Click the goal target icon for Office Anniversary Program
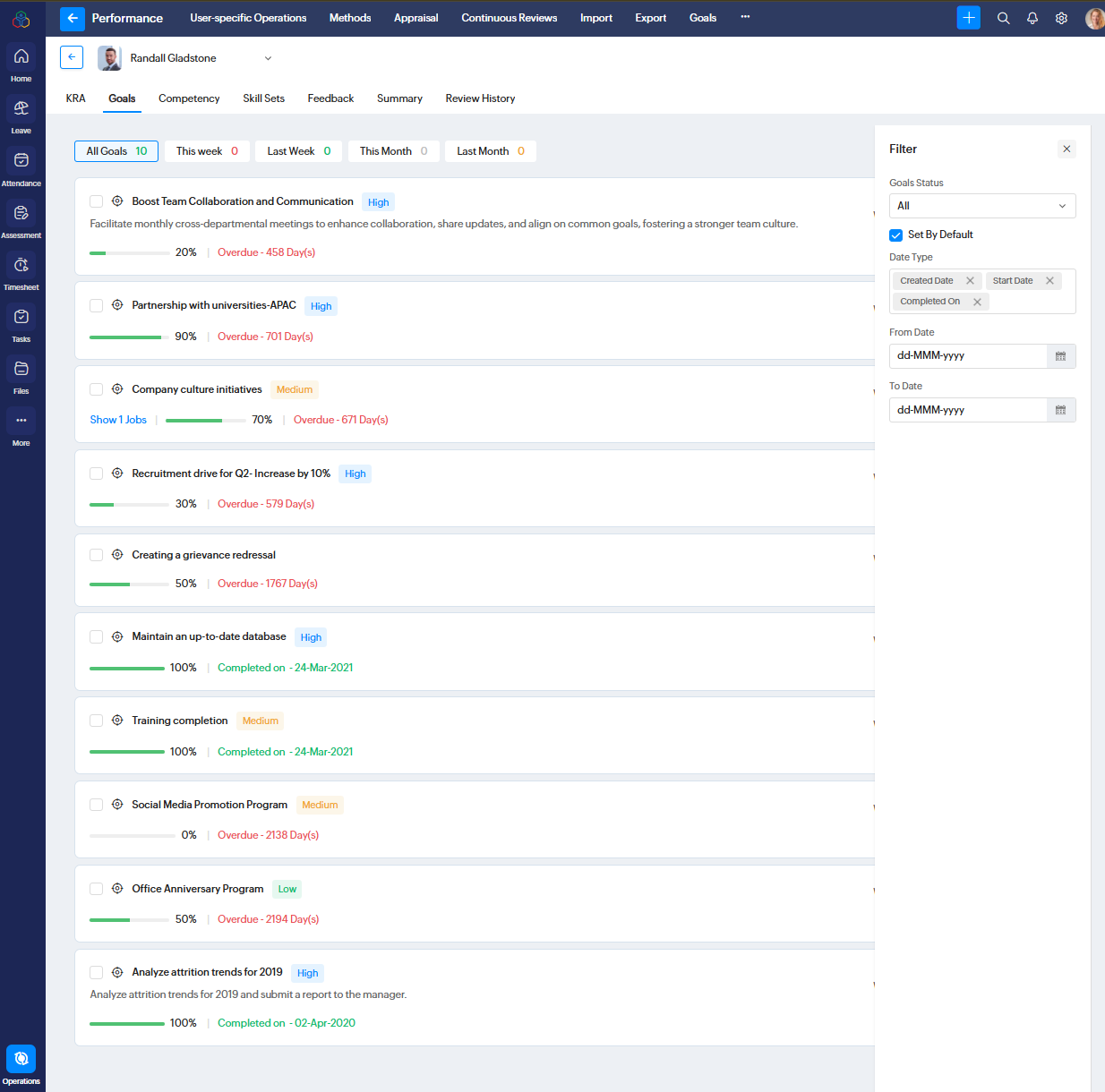1105x1092 pixels. tap(117, 889)
